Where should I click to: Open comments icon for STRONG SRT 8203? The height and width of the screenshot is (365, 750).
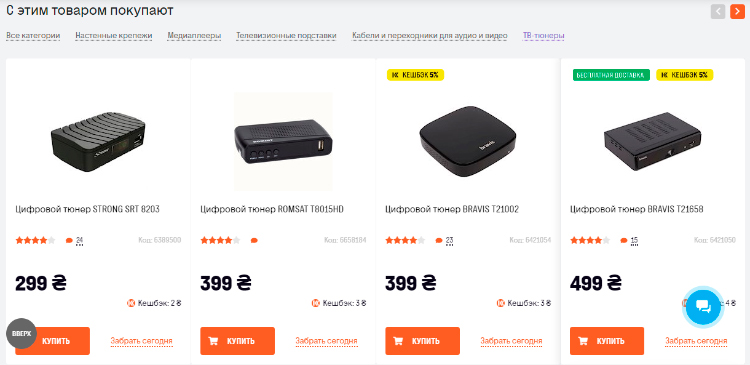(69, 241)
